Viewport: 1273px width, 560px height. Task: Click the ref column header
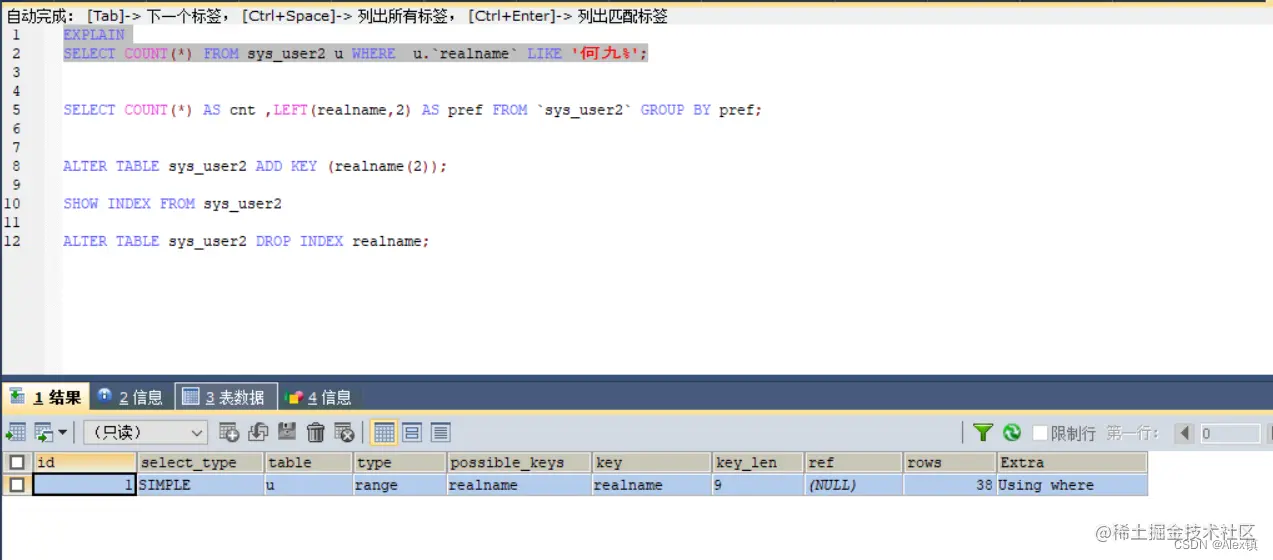tap(853, 462)
